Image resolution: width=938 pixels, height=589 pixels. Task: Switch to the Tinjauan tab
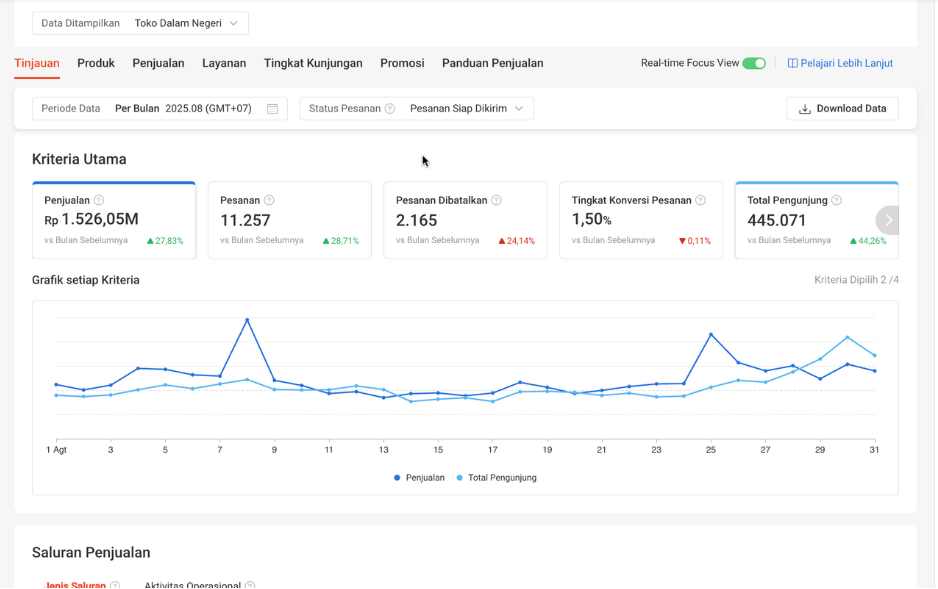click(37, 63)
